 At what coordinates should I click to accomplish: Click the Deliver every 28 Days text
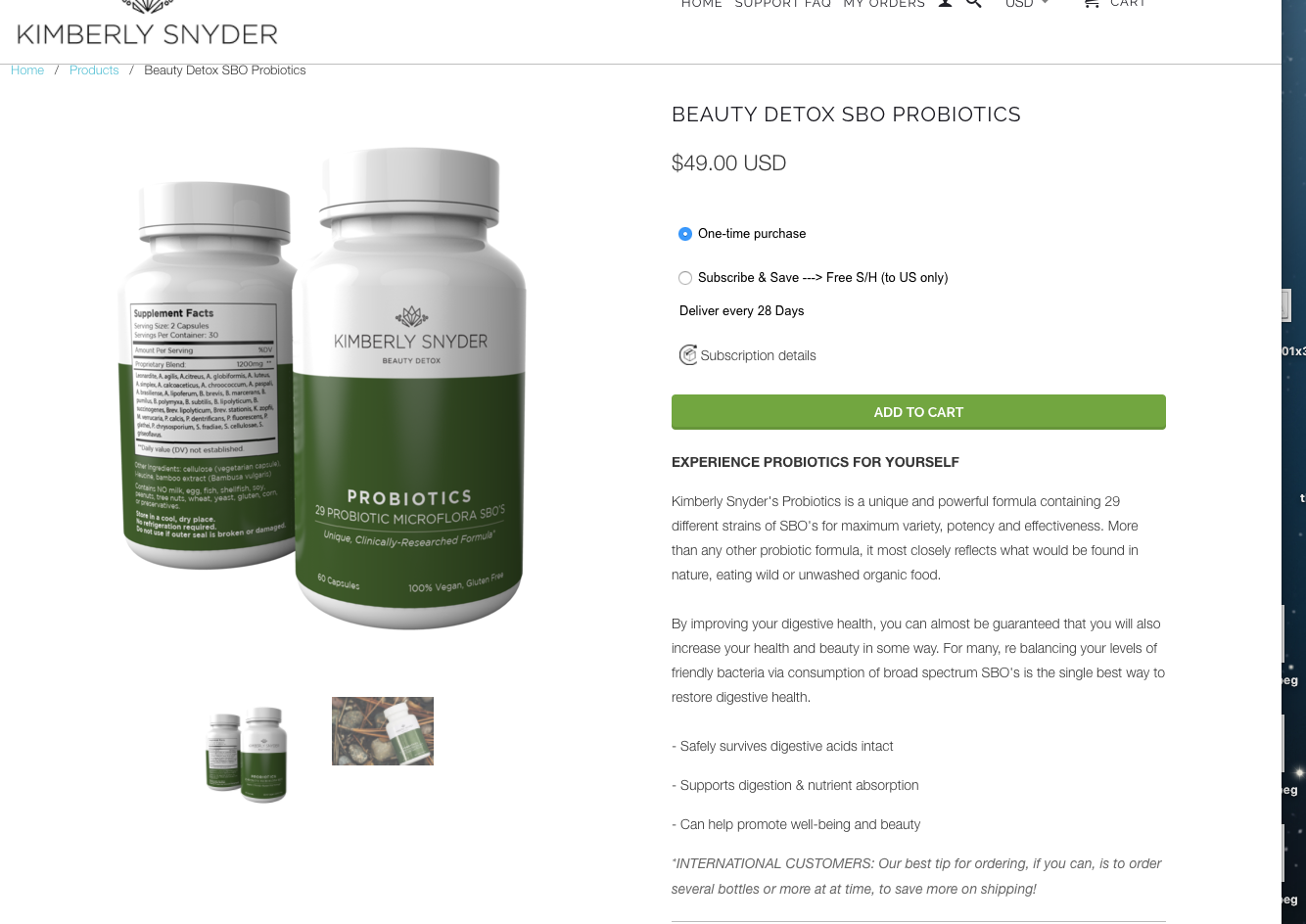coord(741,311)
